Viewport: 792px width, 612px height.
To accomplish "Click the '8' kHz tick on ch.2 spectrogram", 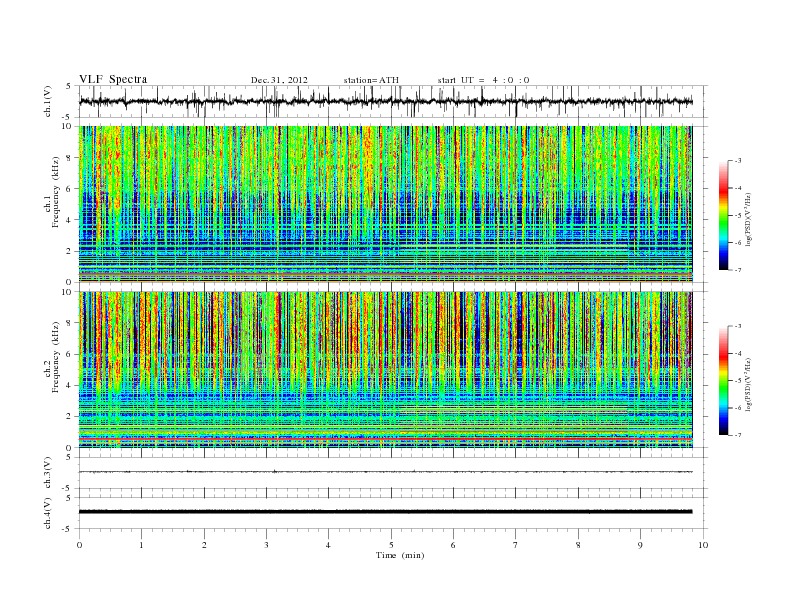I will click(x=69, y=323).
